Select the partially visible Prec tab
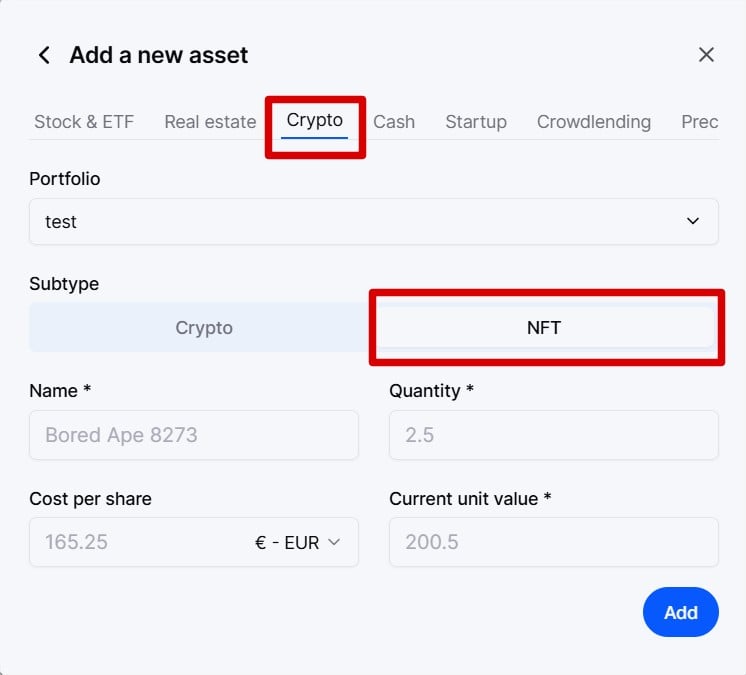Screen dimensions: 746x675 point(699,122)
